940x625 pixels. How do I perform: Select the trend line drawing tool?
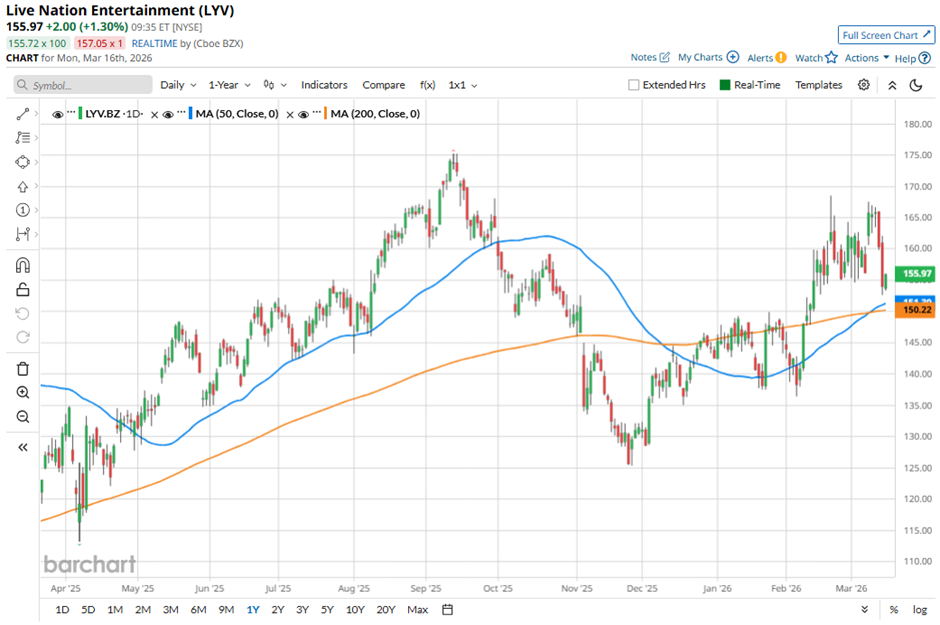22,114
